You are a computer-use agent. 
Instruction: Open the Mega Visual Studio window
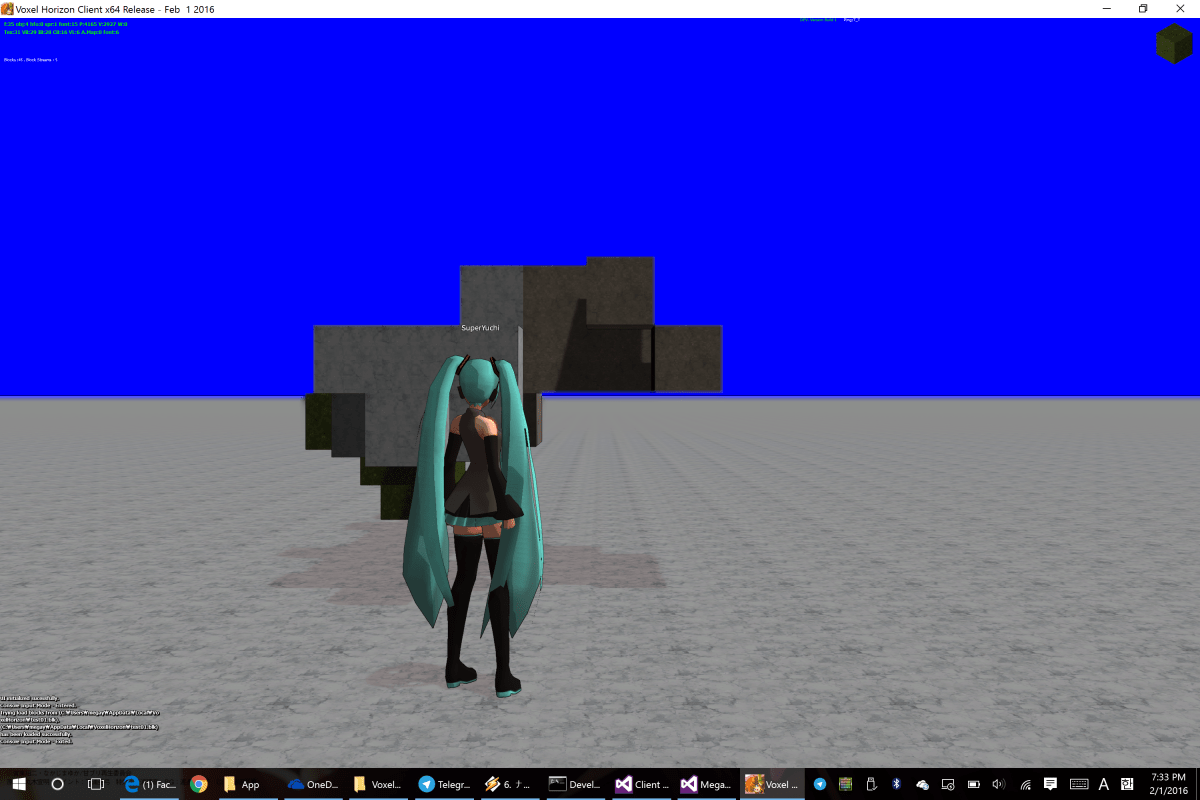(705, 784)
